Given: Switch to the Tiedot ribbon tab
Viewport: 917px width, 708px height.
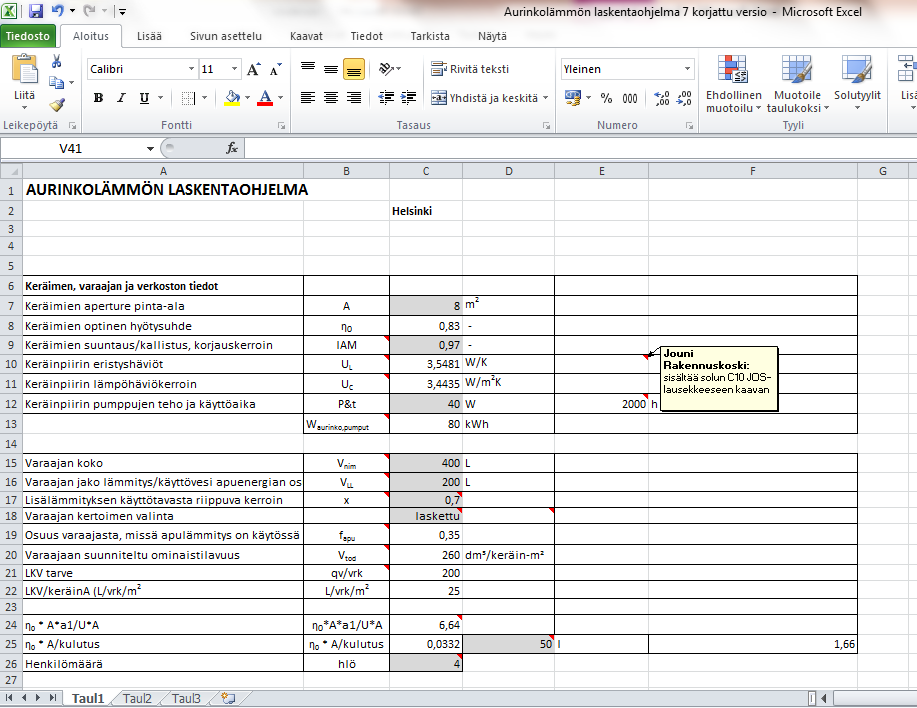Looking at the screenshot, I should tap(367, 36).
